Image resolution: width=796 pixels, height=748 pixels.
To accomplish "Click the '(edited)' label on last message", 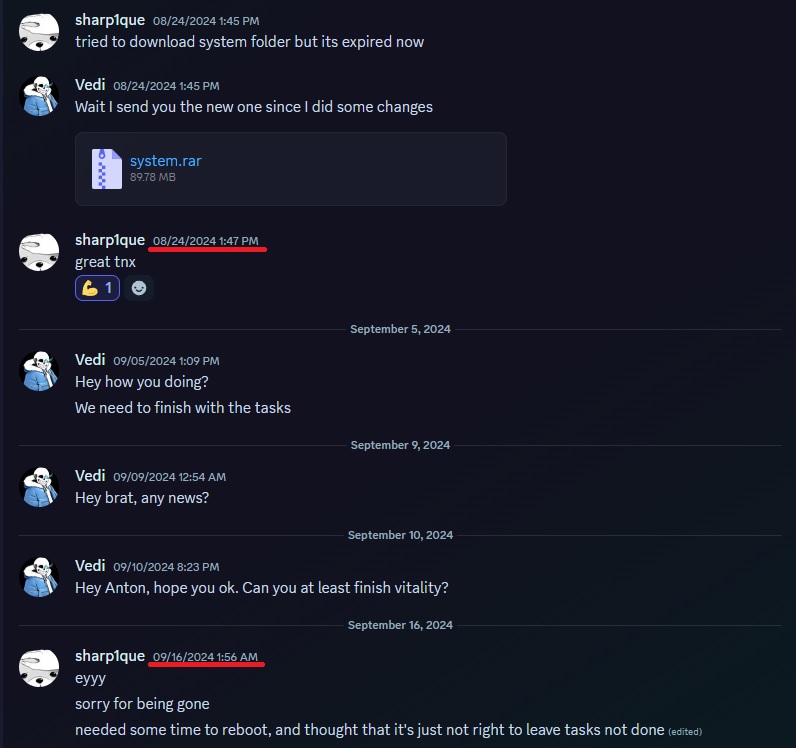I will [x=685, y=732].
